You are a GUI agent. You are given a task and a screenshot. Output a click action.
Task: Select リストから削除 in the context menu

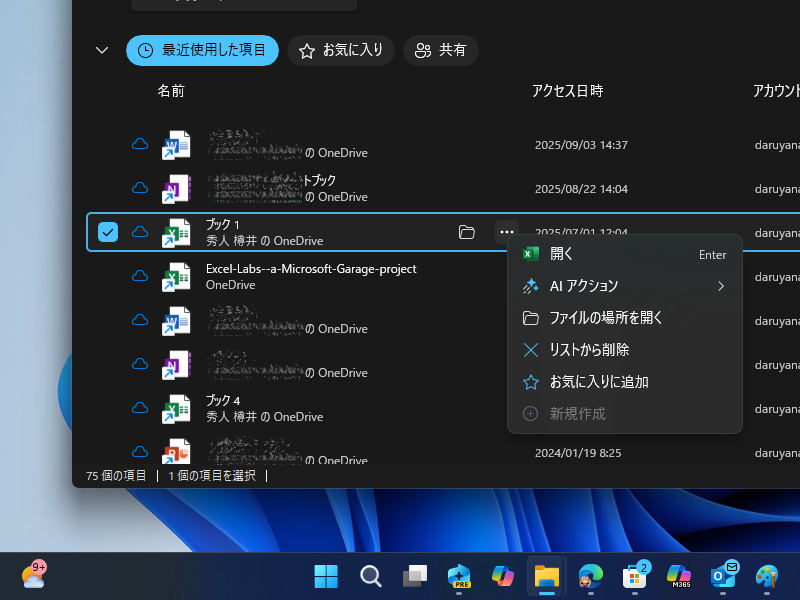pyautogui.click(x=625, y=349)
